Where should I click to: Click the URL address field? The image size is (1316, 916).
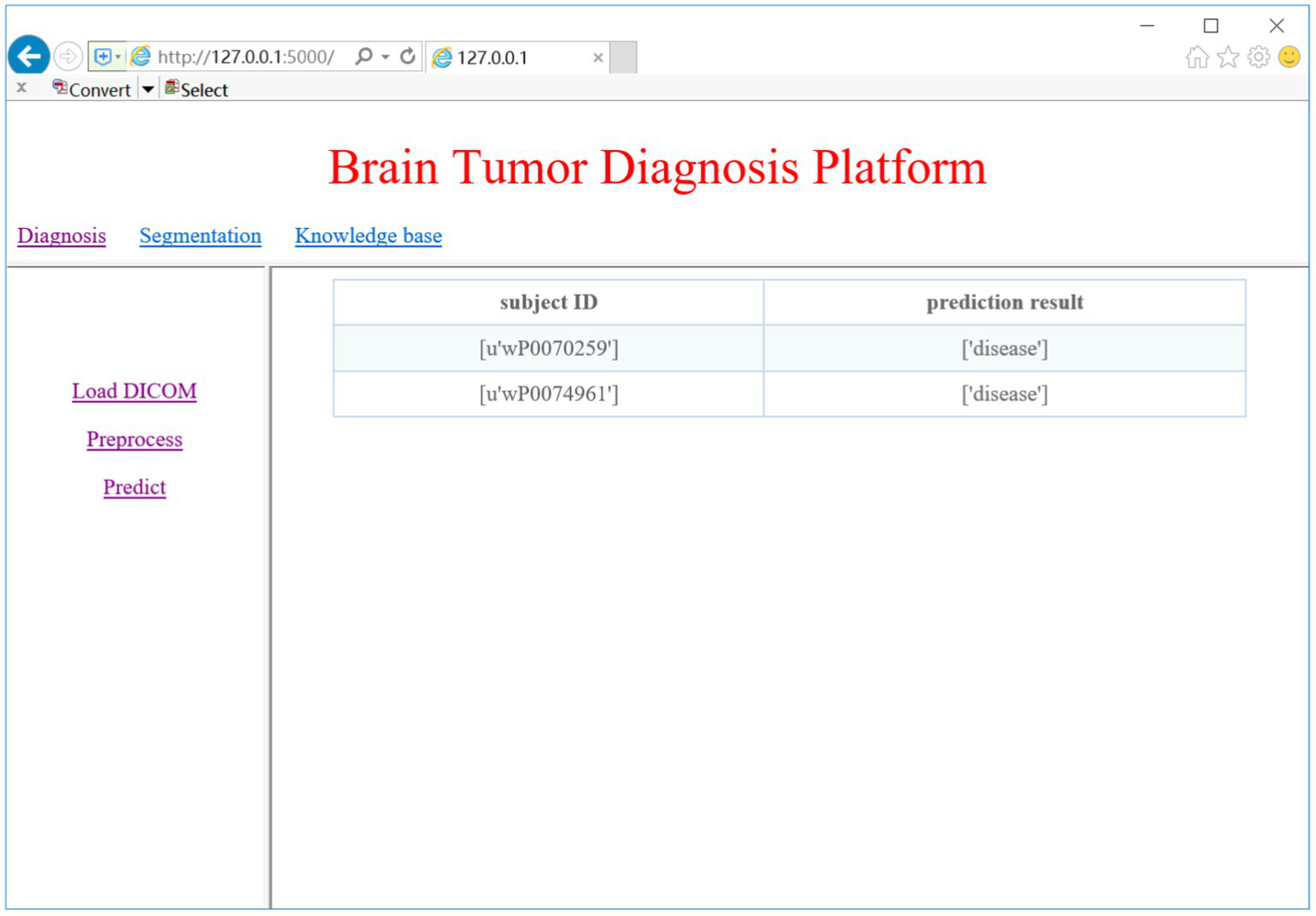click(246, 57)
